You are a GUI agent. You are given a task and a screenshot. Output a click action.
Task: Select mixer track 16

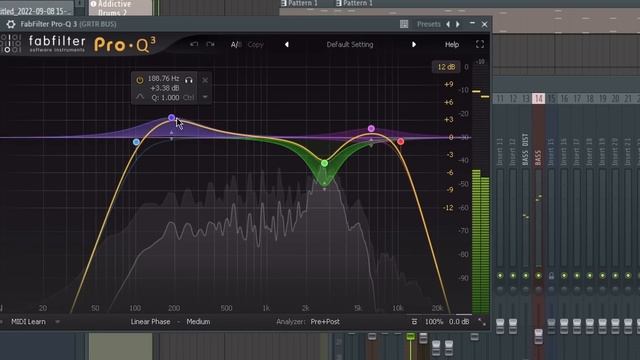click(x=564, y=98)
